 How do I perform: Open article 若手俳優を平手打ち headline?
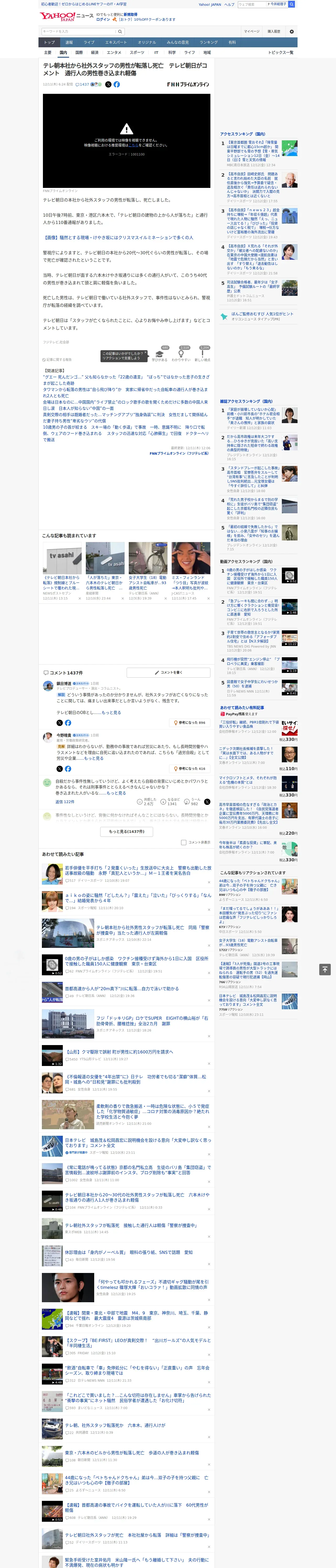point(138,871)
